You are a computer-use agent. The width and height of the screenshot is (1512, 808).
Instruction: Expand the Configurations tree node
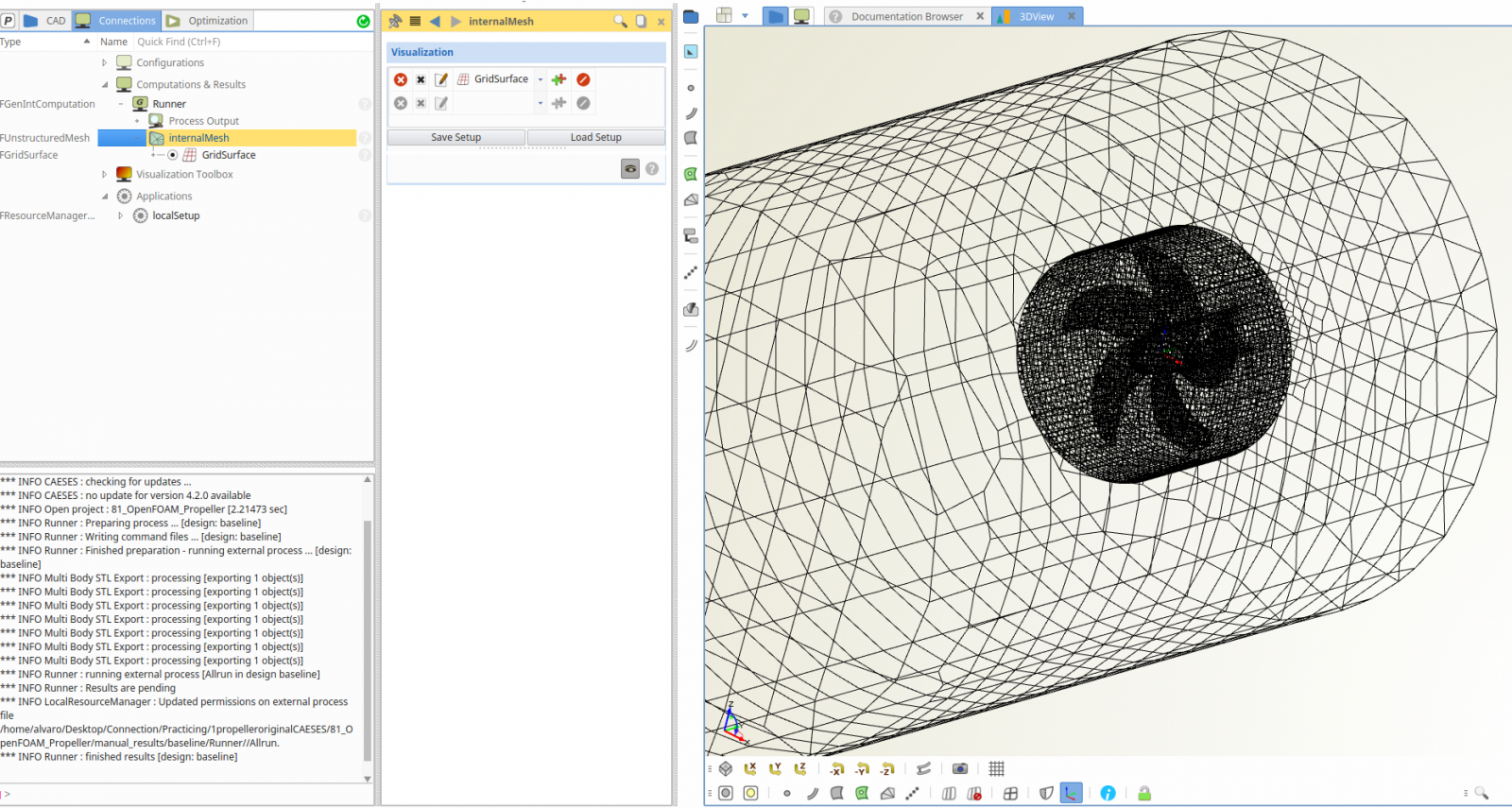(105, 62)
